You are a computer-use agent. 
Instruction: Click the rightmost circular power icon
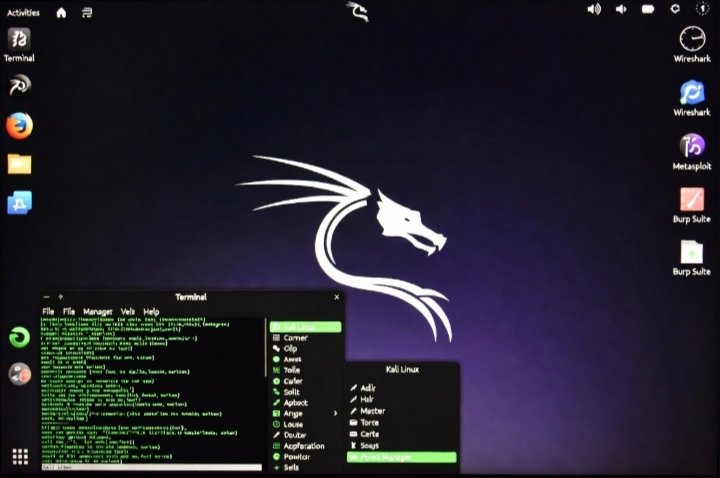click(702, 9)
